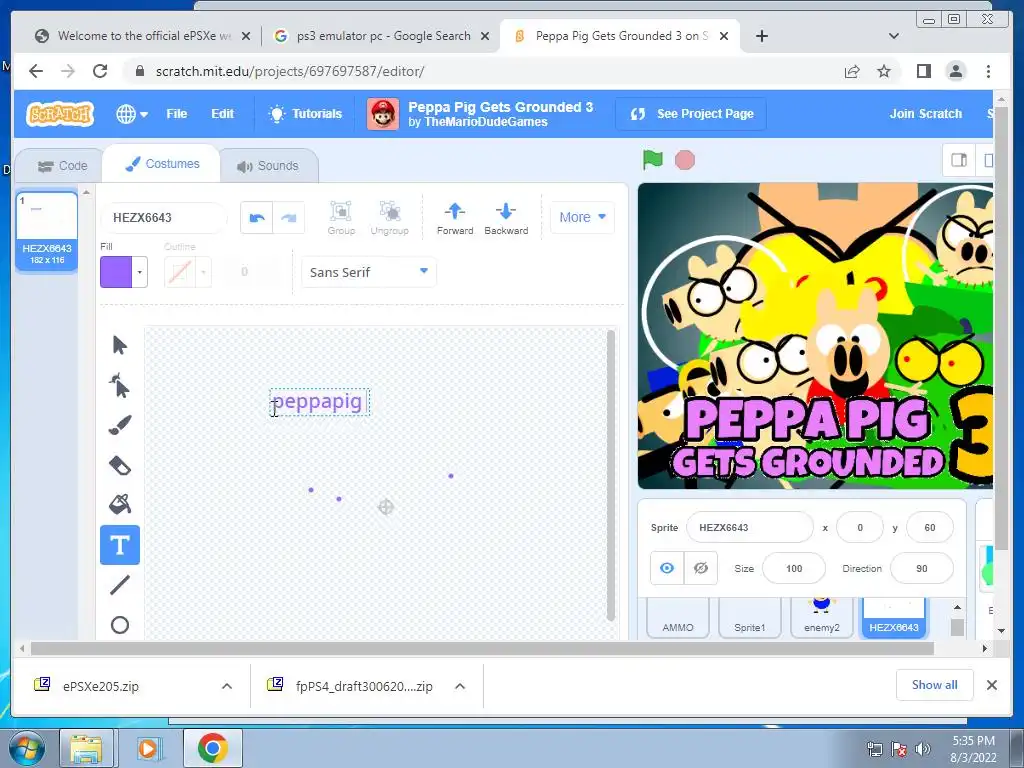Open the Outline color dropdown
1024x768 pixels.
(204, 272)
